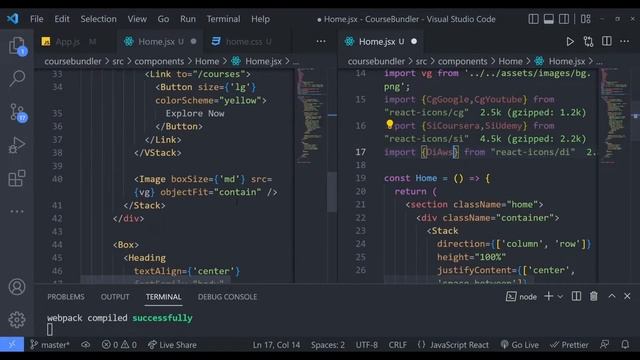Show additional views ellipsis in activity bar

17,211
